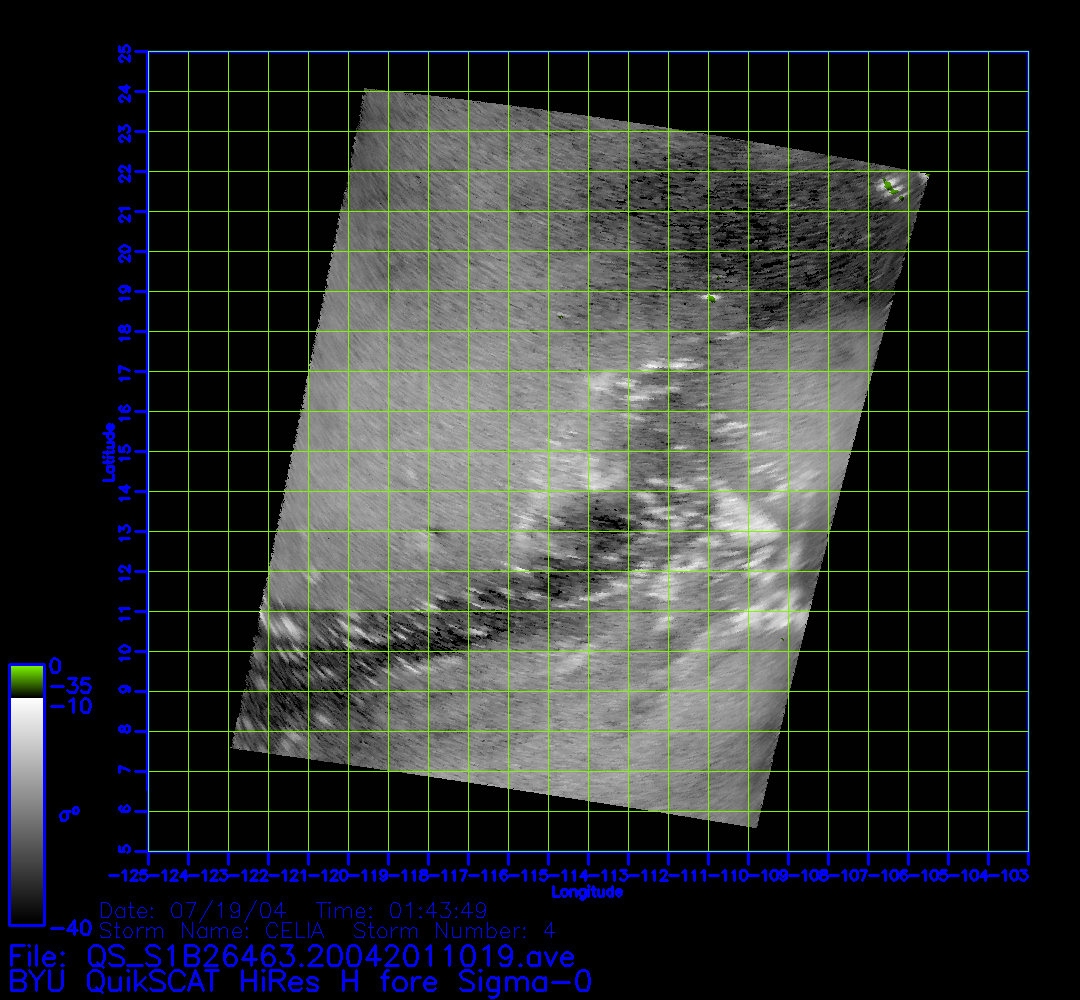Click the Time: 01:43:49 text

click(401, 911)
